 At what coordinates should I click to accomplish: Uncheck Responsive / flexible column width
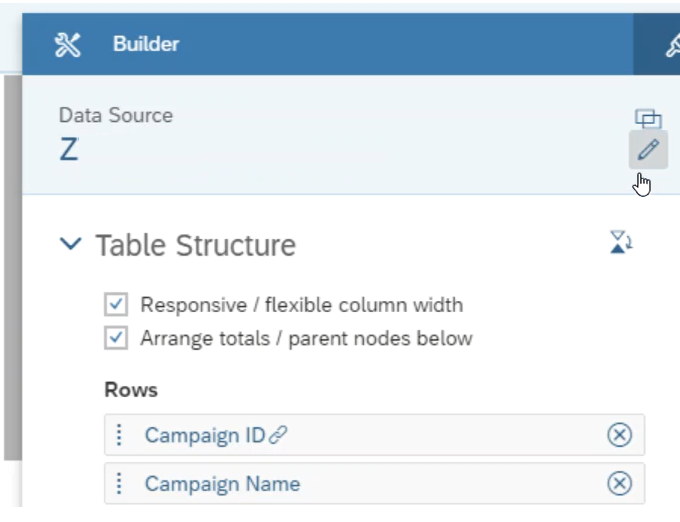pyautogui.click(x=116, y=304)
